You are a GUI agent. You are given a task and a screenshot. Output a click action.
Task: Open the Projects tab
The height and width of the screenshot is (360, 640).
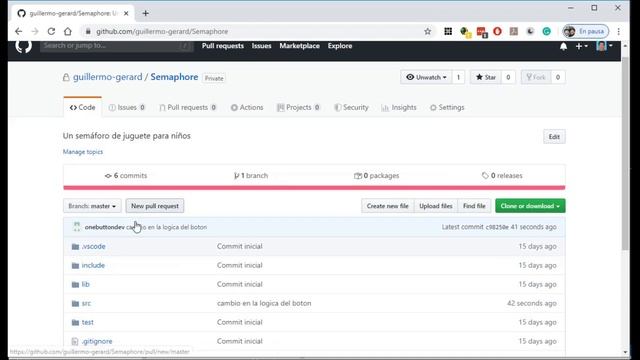298,107
